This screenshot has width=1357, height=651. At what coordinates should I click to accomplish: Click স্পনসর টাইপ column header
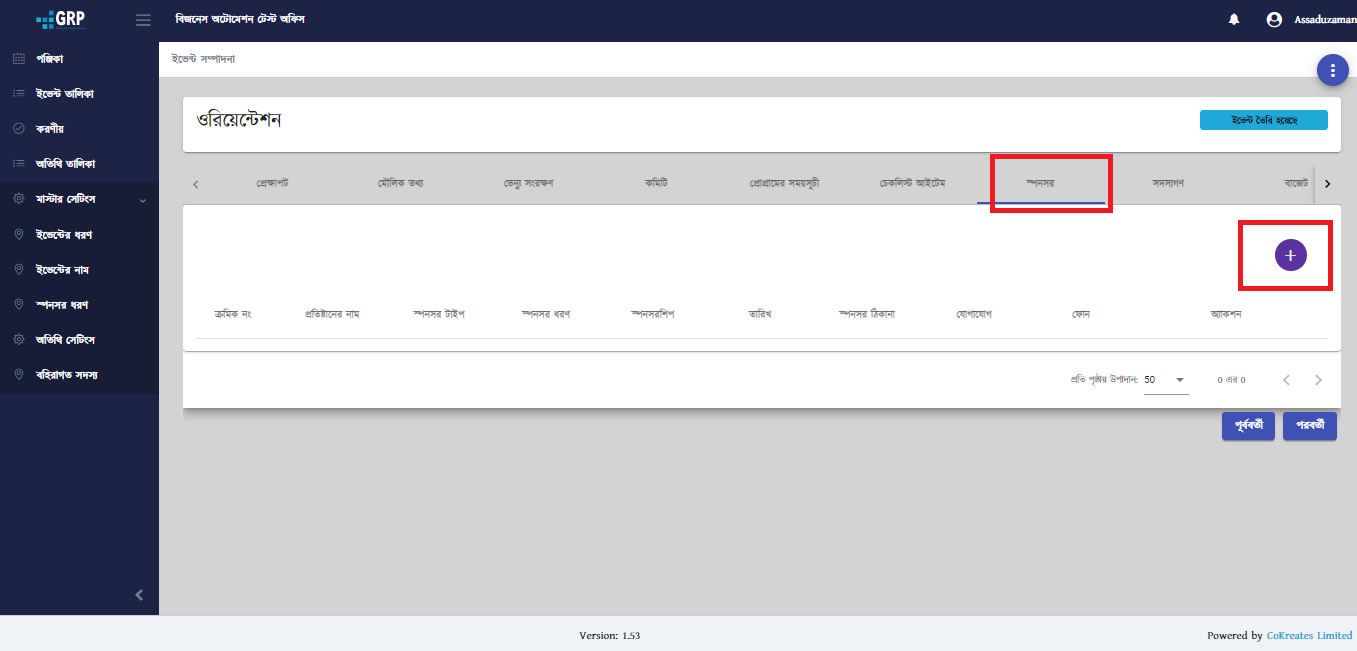[x=439, y=314]
